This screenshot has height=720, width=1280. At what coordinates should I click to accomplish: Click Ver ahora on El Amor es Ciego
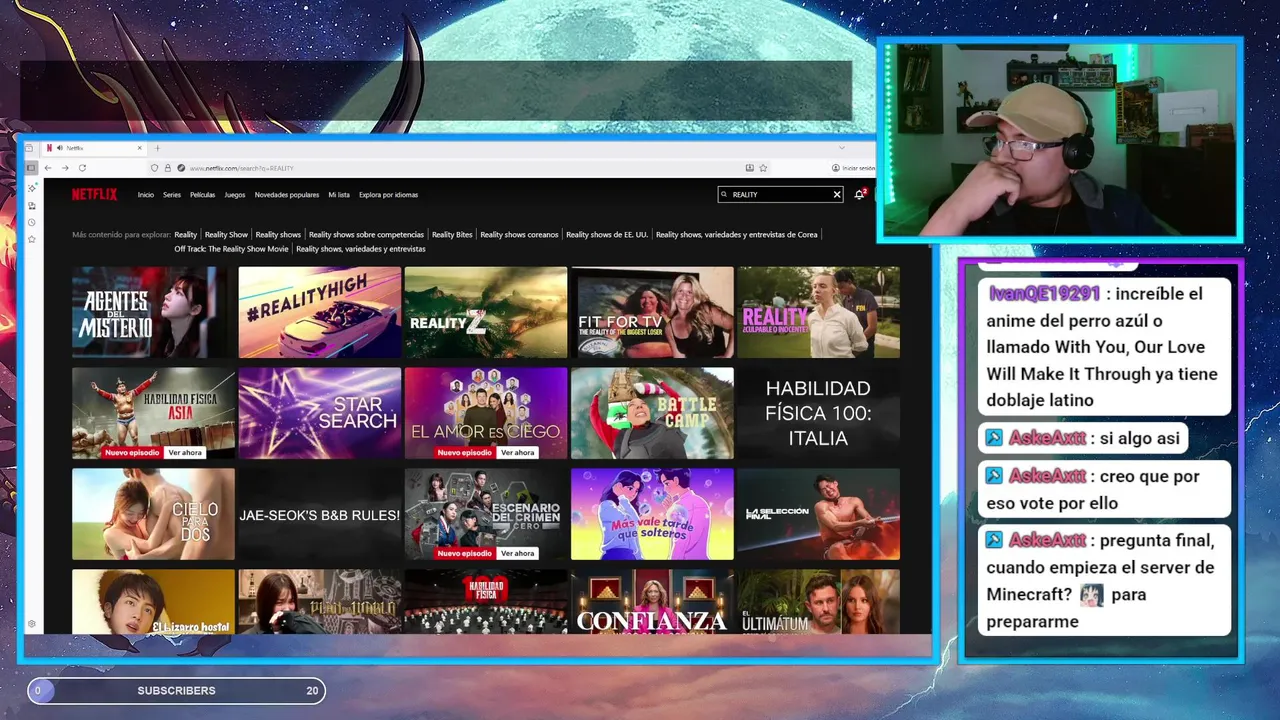[x=518, y=452]
